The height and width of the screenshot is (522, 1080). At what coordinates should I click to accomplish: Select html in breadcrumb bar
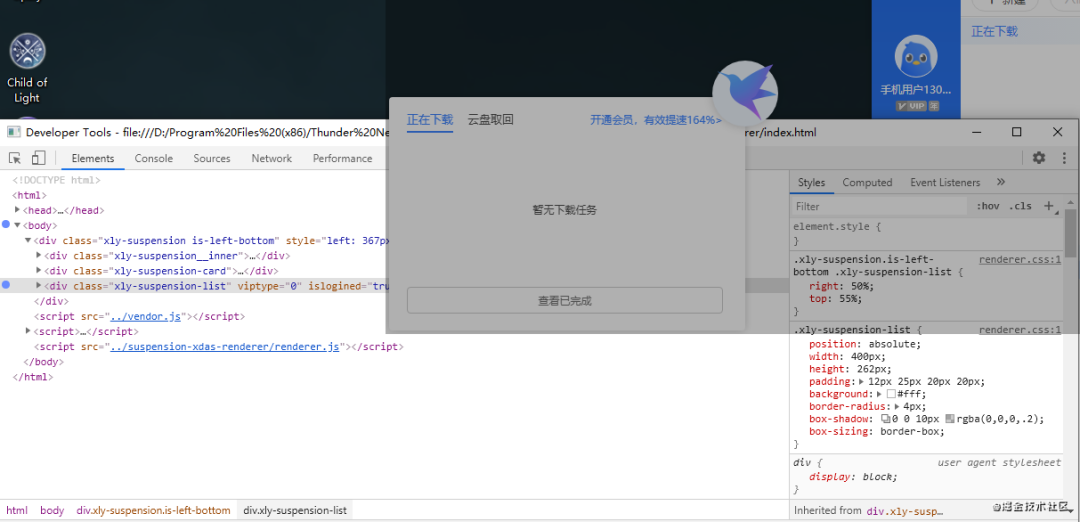pyautogui.click(x=17, y=510)
